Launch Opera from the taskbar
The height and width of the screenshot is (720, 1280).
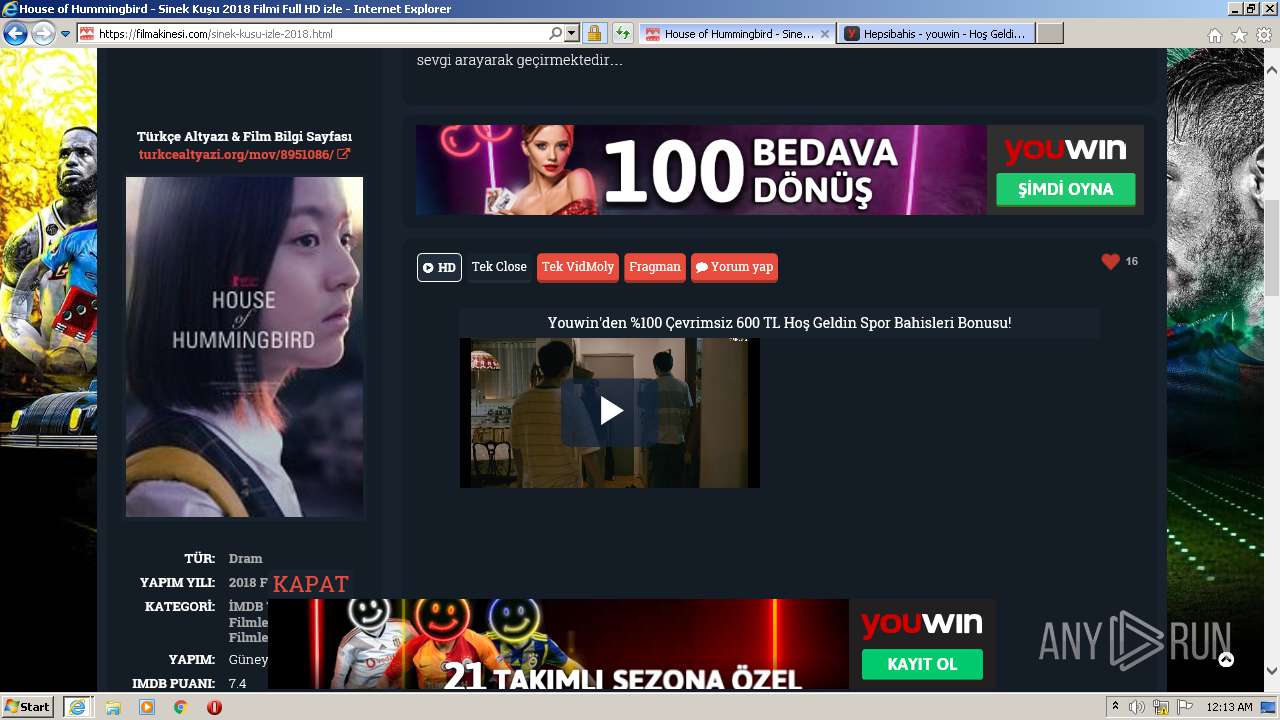pyautogui.click(x=214, y=707)
